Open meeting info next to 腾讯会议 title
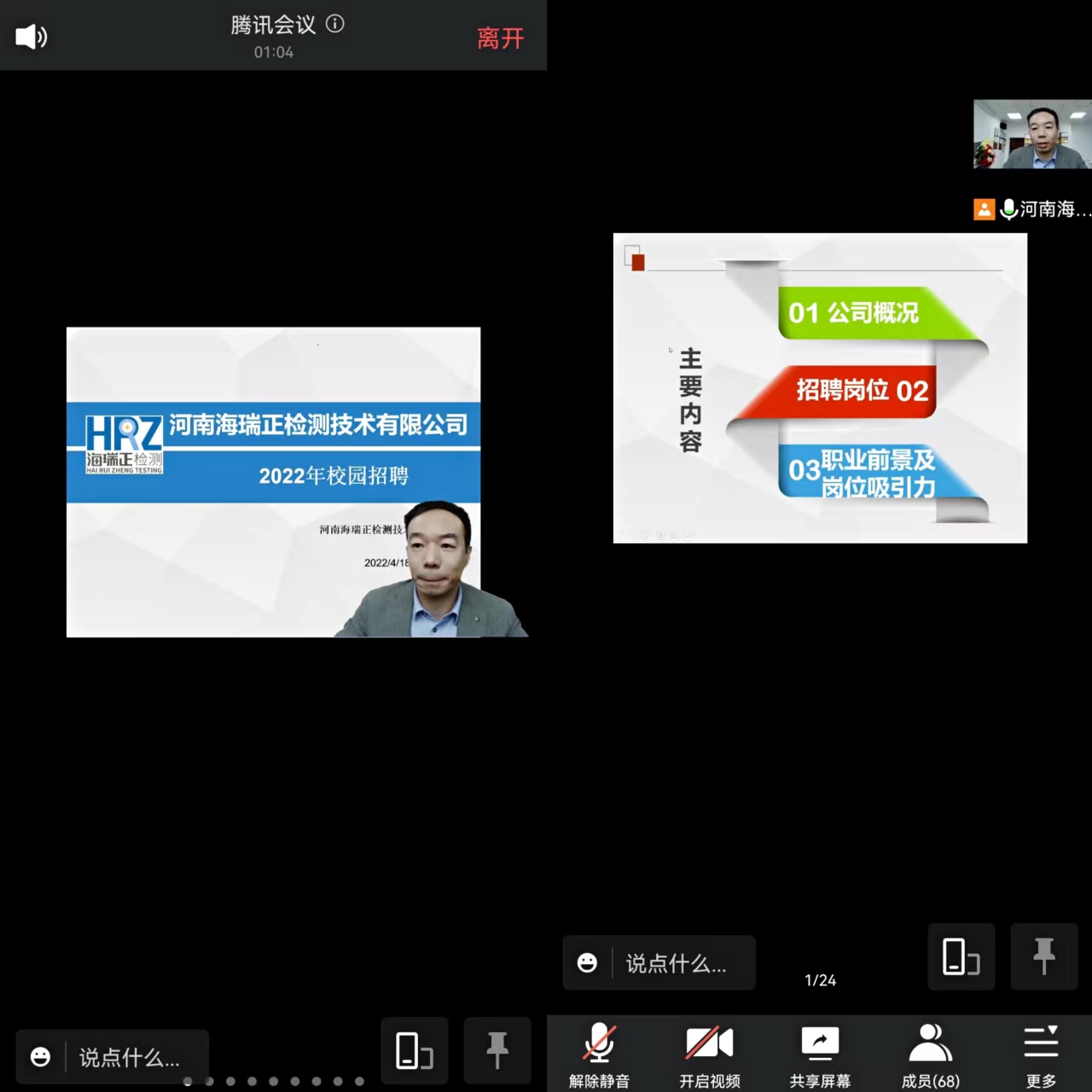Screen dimensions: 1092x1092 pos(335,24)
